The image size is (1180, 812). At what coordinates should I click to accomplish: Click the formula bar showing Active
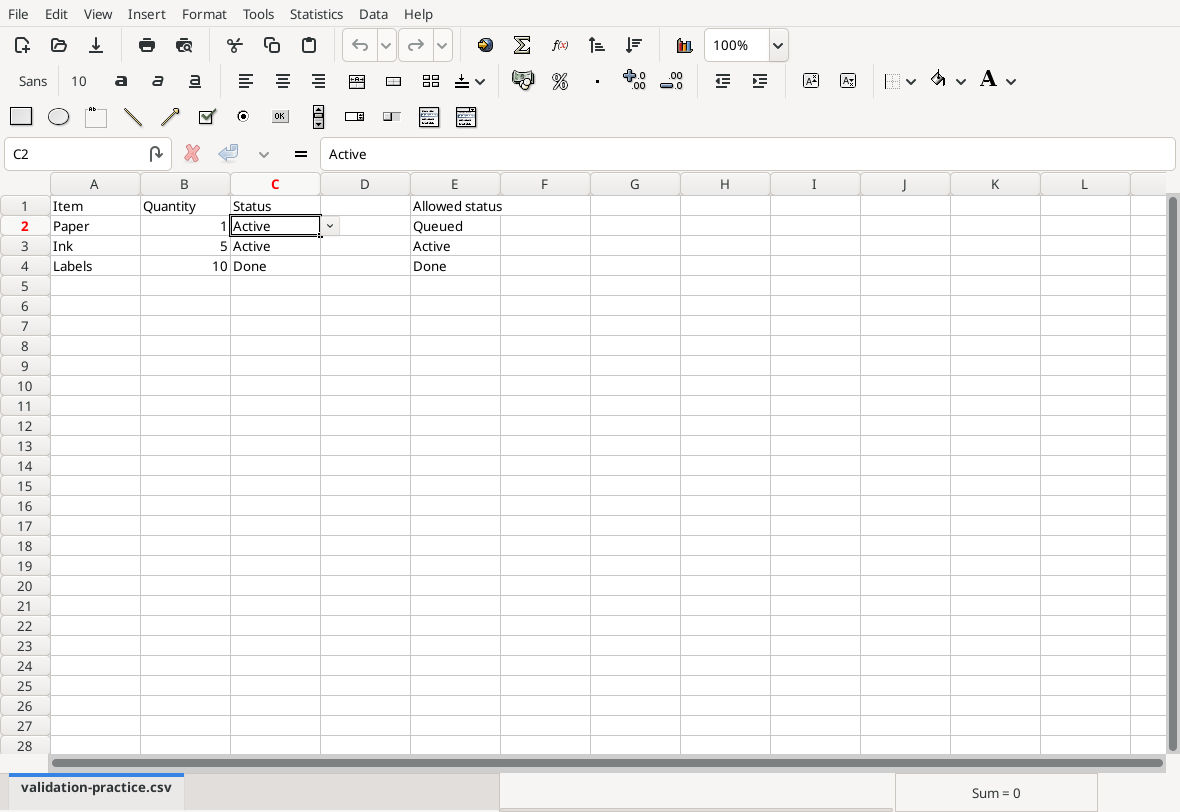pos(747,154)
